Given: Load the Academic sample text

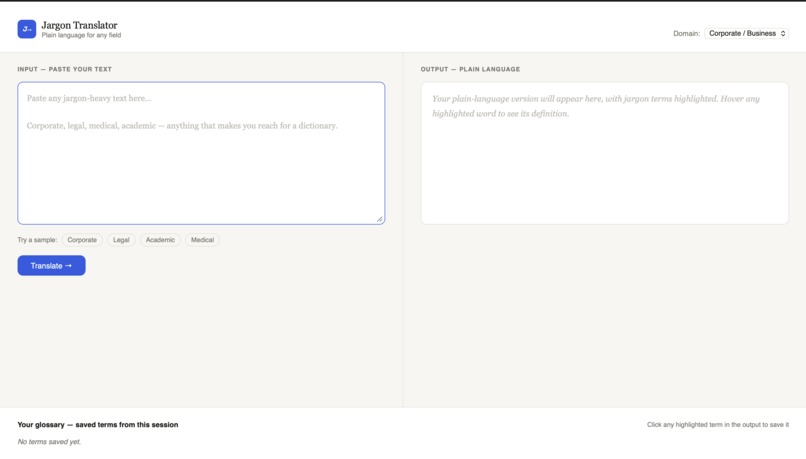Looking at the screenshot, I should point(160,240).
